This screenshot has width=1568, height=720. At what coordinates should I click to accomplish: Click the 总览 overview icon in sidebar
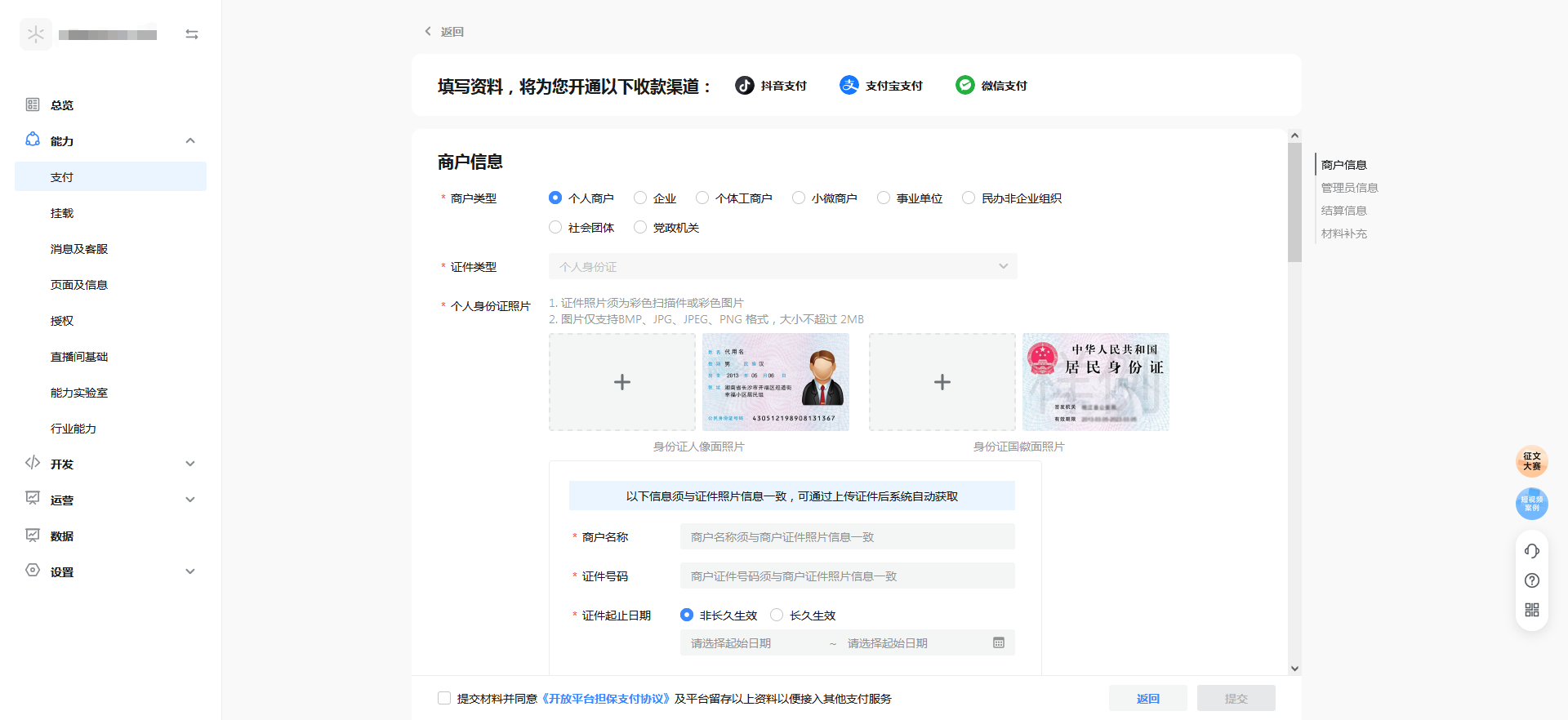point(33,104)
